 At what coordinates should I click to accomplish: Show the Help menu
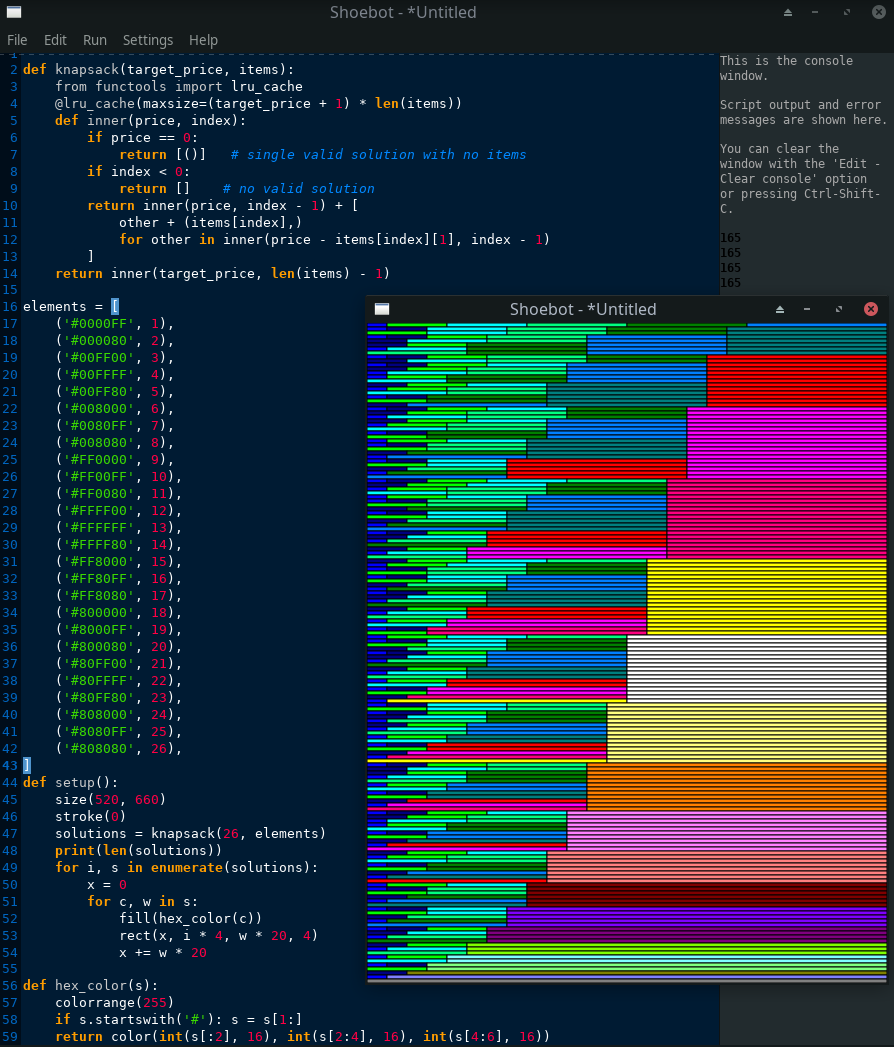[x=203, y=40]
